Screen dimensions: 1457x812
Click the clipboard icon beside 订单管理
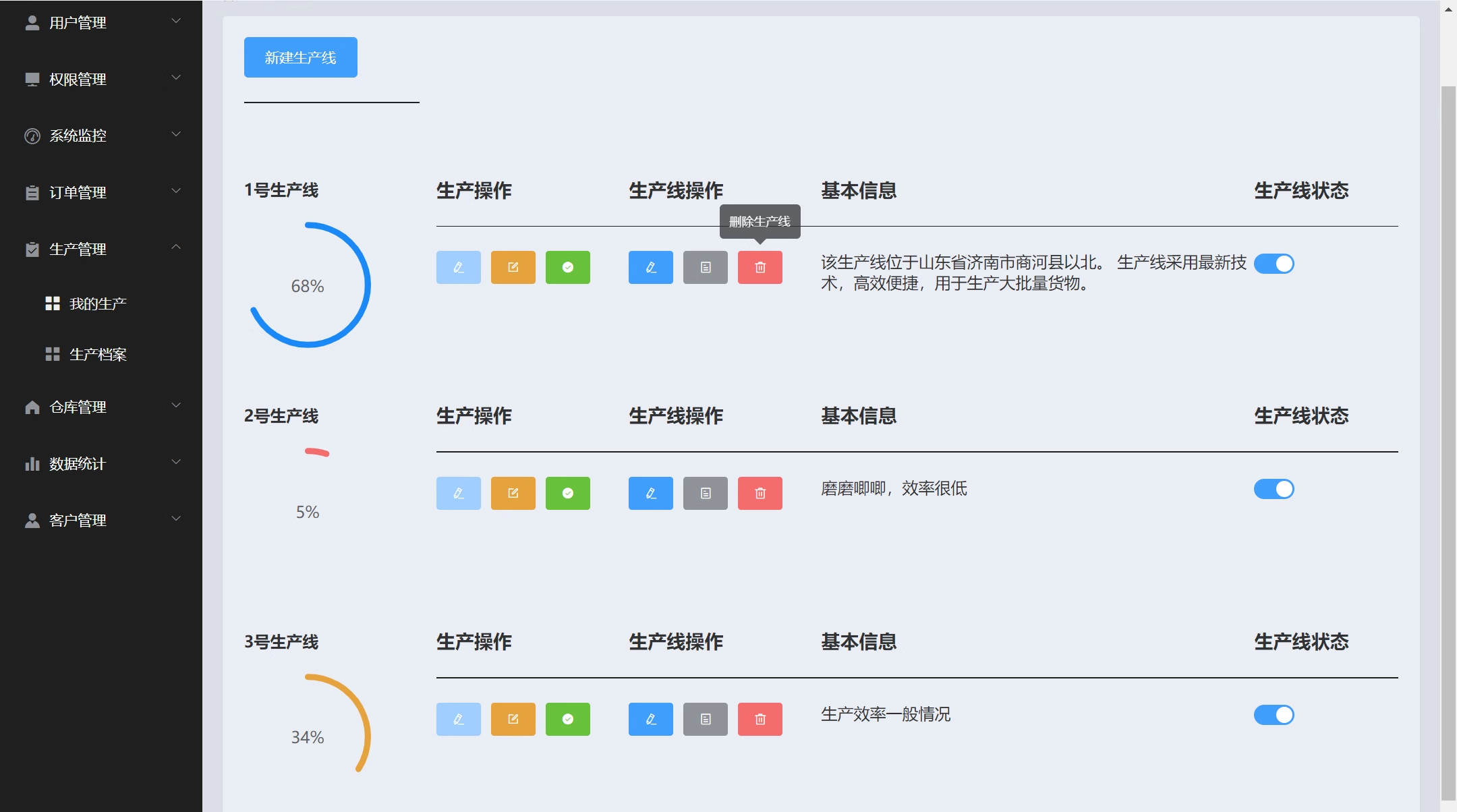coord(32,193)
